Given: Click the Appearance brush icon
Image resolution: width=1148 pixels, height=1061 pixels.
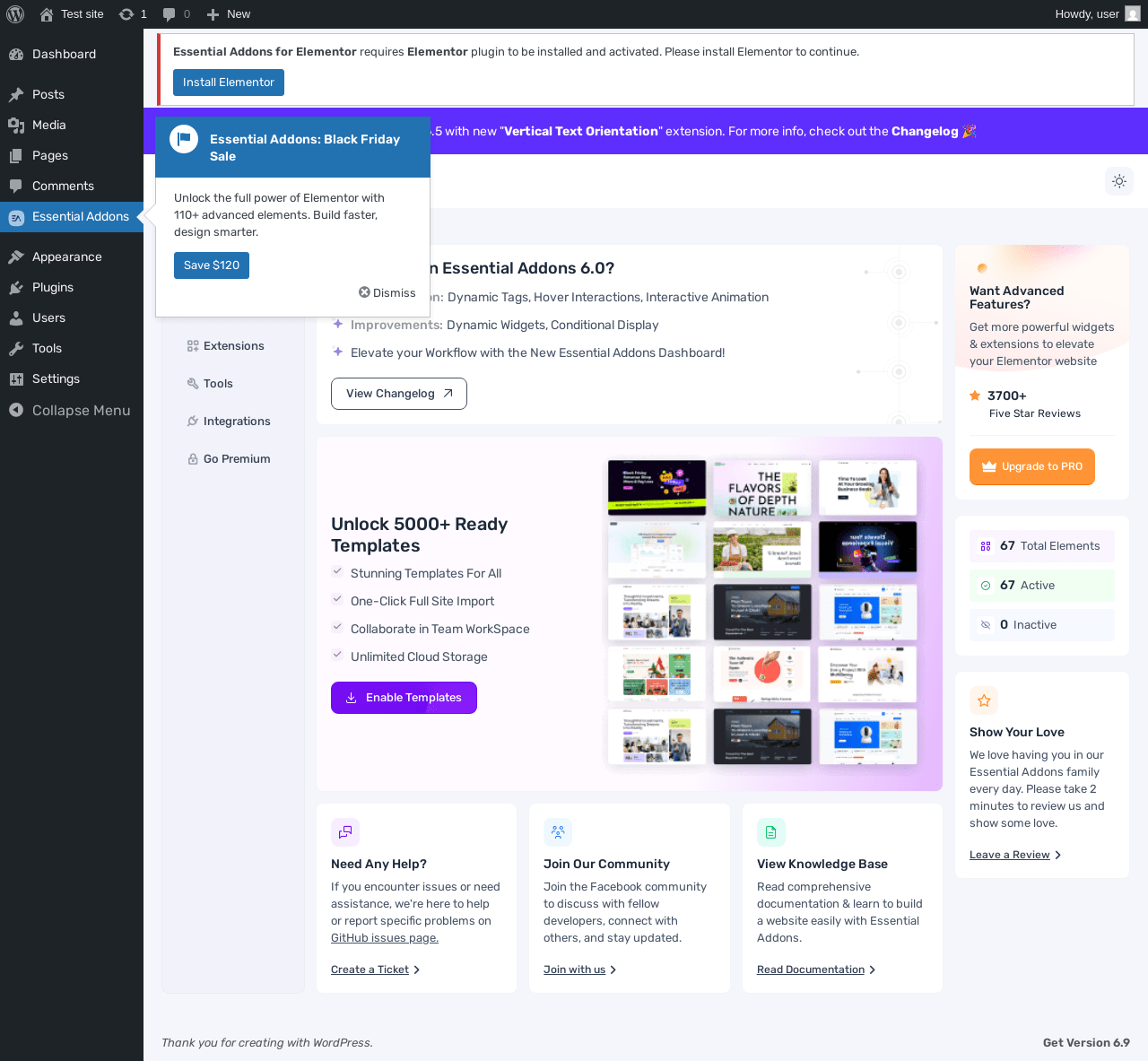Looking at the screenshot, I should [x=16, y=257].
